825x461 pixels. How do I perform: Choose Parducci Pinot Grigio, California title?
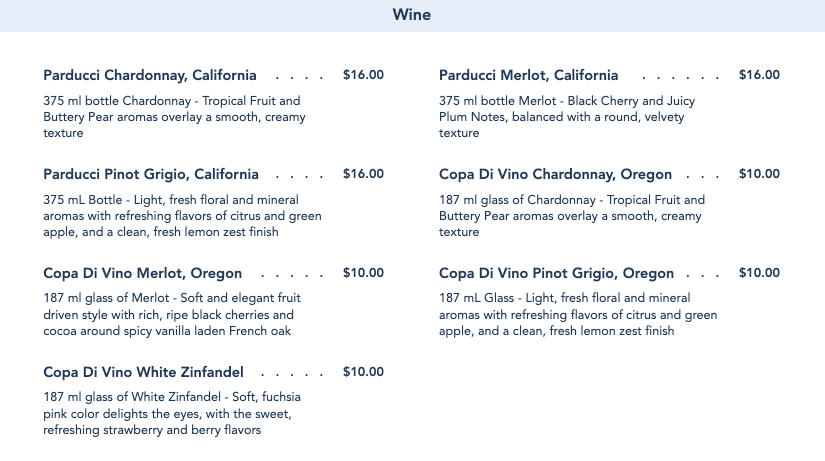(x=151, y=174)
